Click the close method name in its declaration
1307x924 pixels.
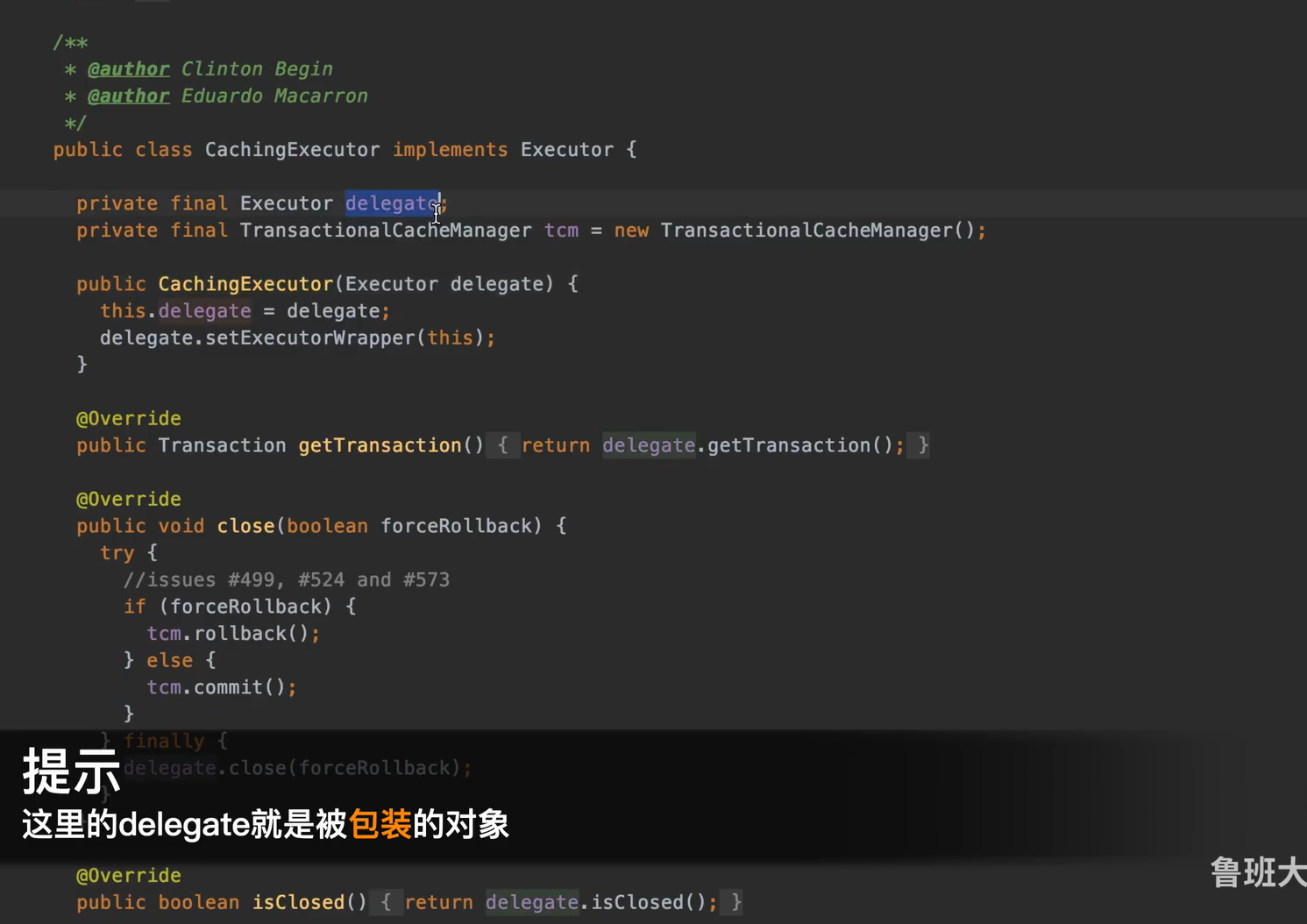point(245,526)
